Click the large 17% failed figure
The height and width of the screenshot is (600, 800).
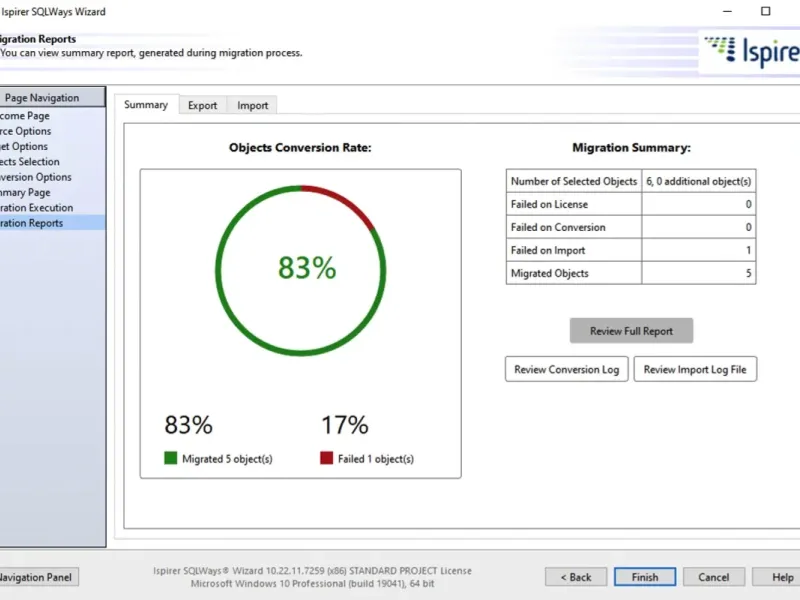345,424
